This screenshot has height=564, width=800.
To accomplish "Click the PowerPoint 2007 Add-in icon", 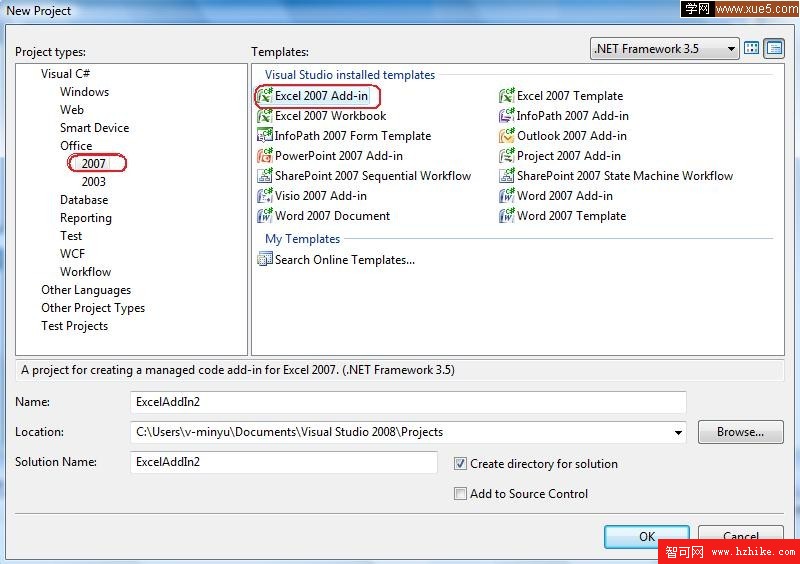I will point(265,156).
